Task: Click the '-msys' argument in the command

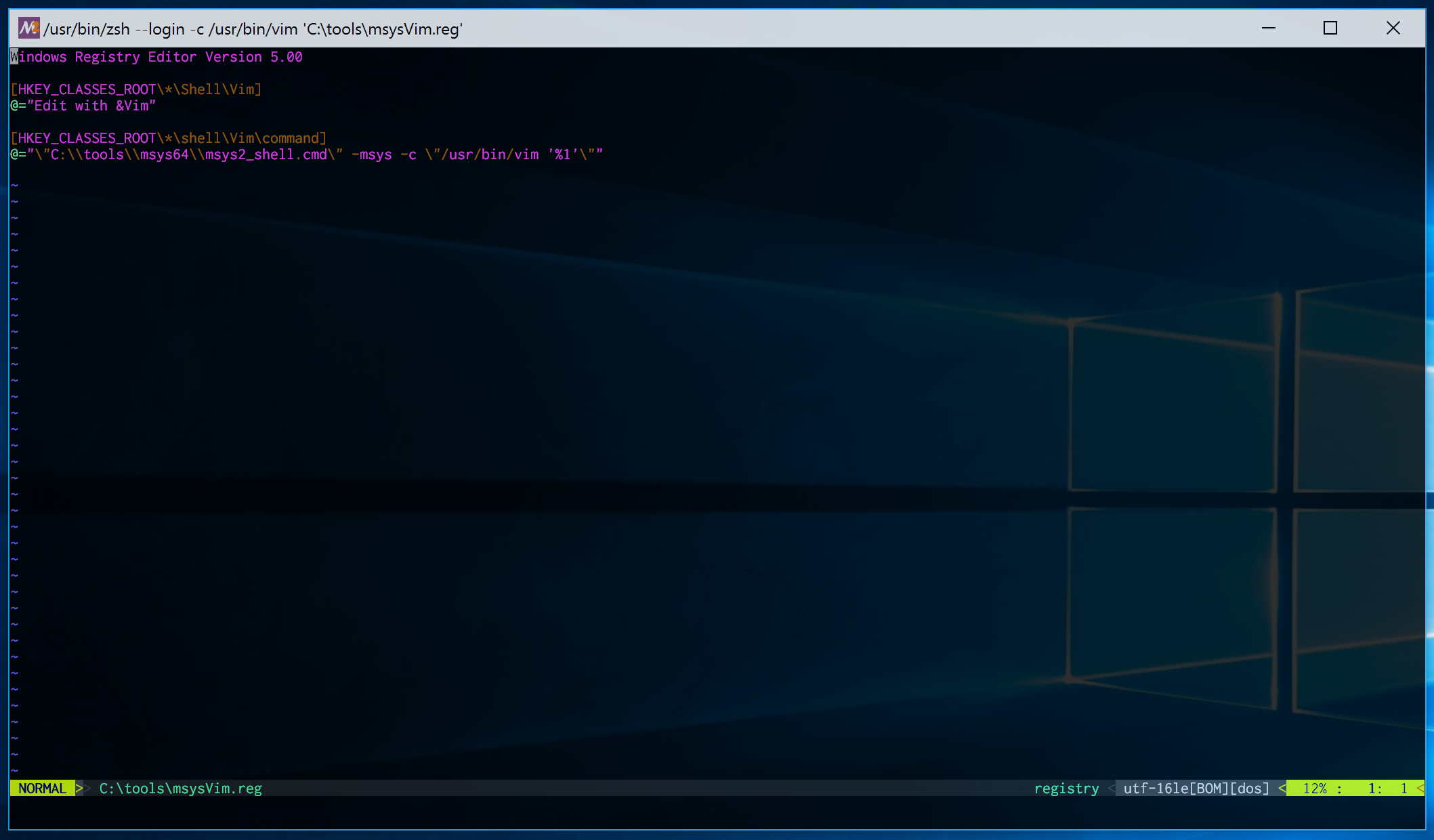Action: click(x=372, y=154)
